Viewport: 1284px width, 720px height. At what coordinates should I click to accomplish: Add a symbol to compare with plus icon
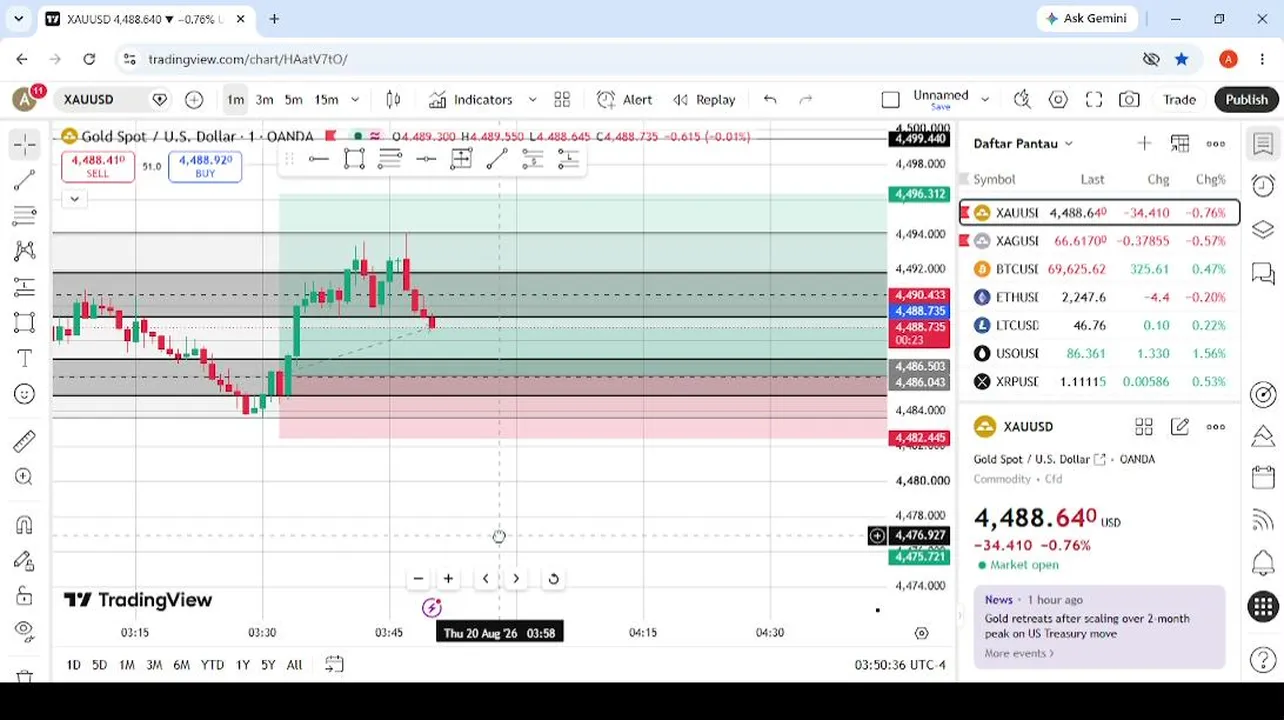(x=194, y=99)
